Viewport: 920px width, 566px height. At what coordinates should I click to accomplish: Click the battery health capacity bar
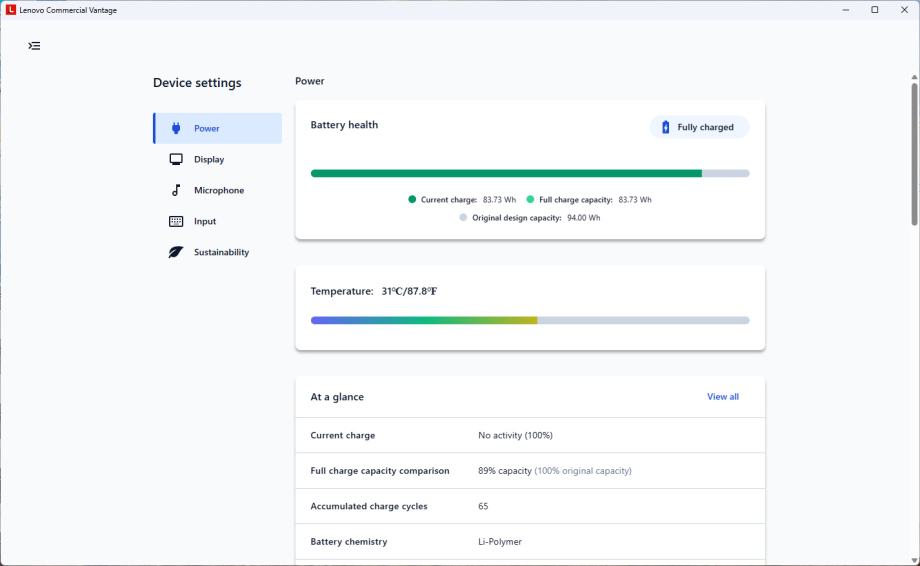529,173
